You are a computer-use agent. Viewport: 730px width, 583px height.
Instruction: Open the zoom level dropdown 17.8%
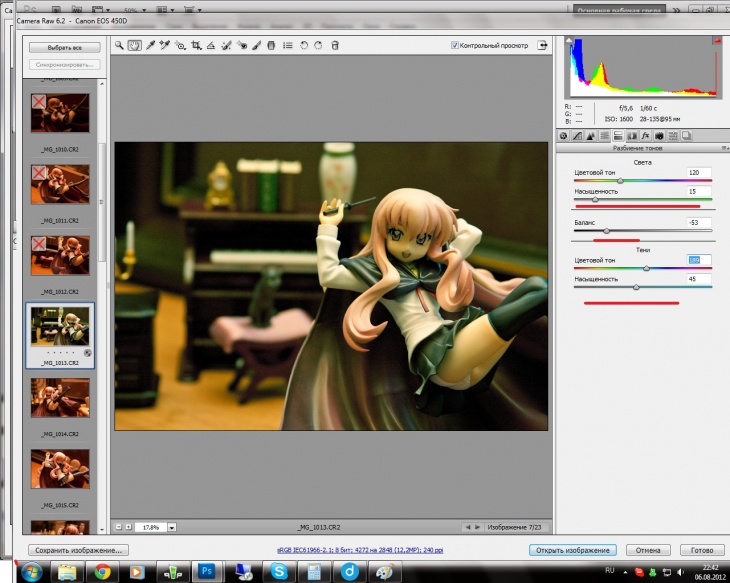(x=172, y=527)
